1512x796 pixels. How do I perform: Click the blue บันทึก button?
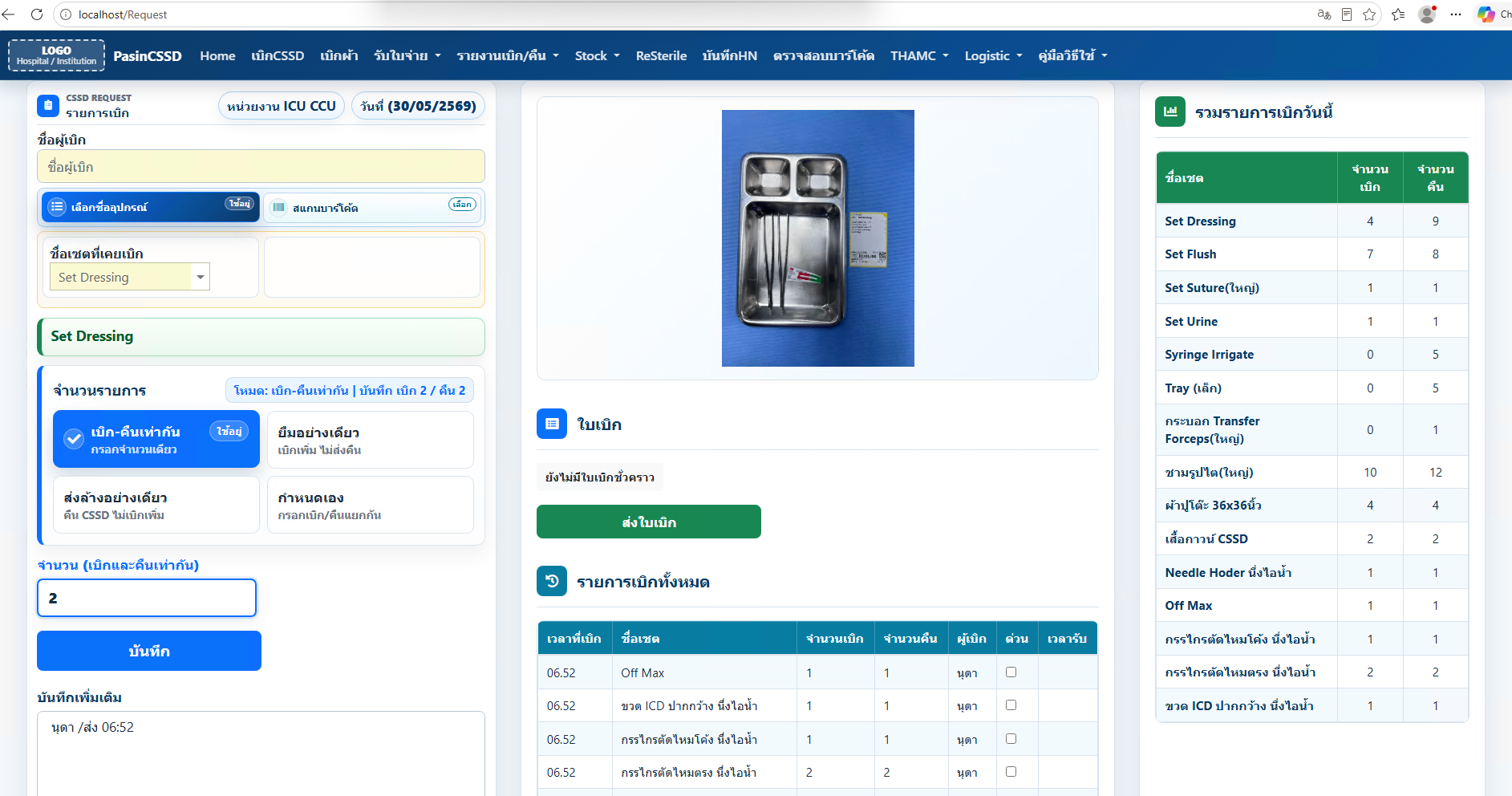tap(149, 651)
